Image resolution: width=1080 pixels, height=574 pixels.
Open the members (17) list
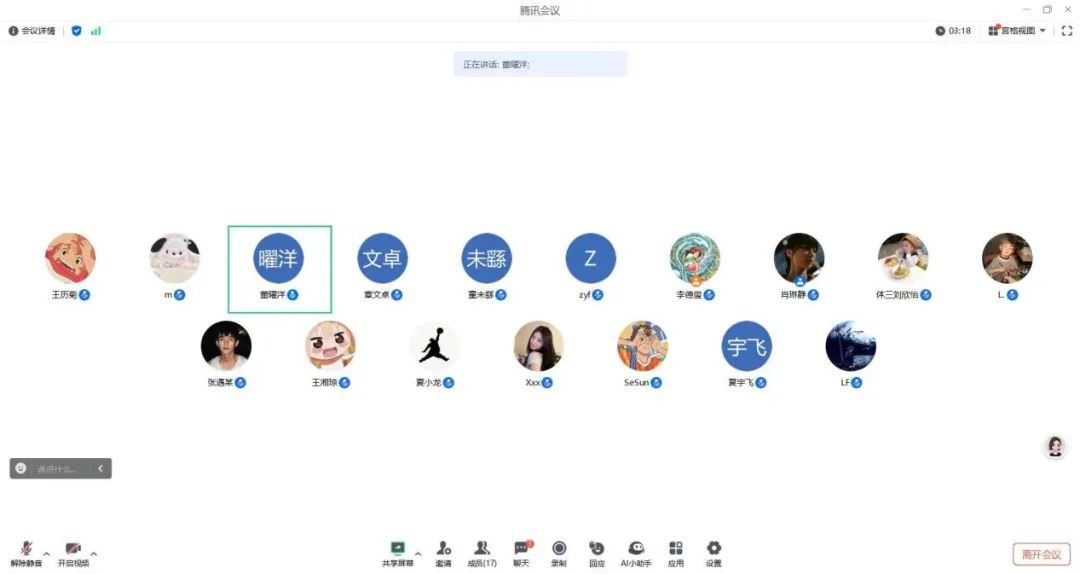pyautogui.click(x=481, y=553)
